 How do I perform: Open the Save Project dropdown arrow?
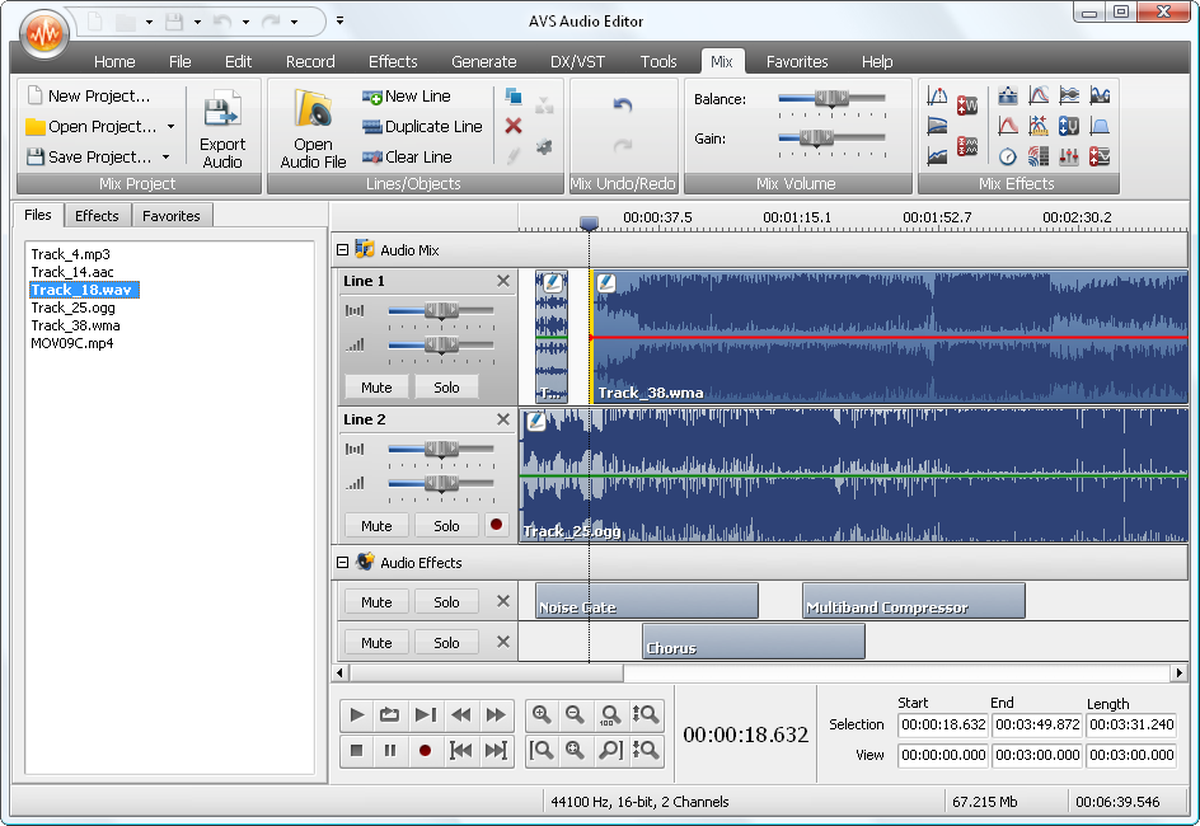(167, 156)
